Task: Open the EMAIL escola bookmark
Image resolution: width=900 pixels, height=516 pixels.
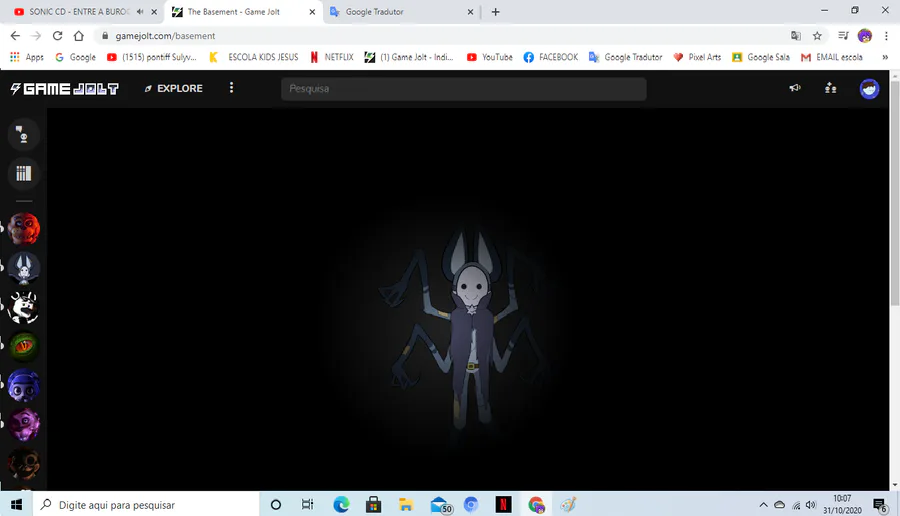Action: tap(832, 57)
